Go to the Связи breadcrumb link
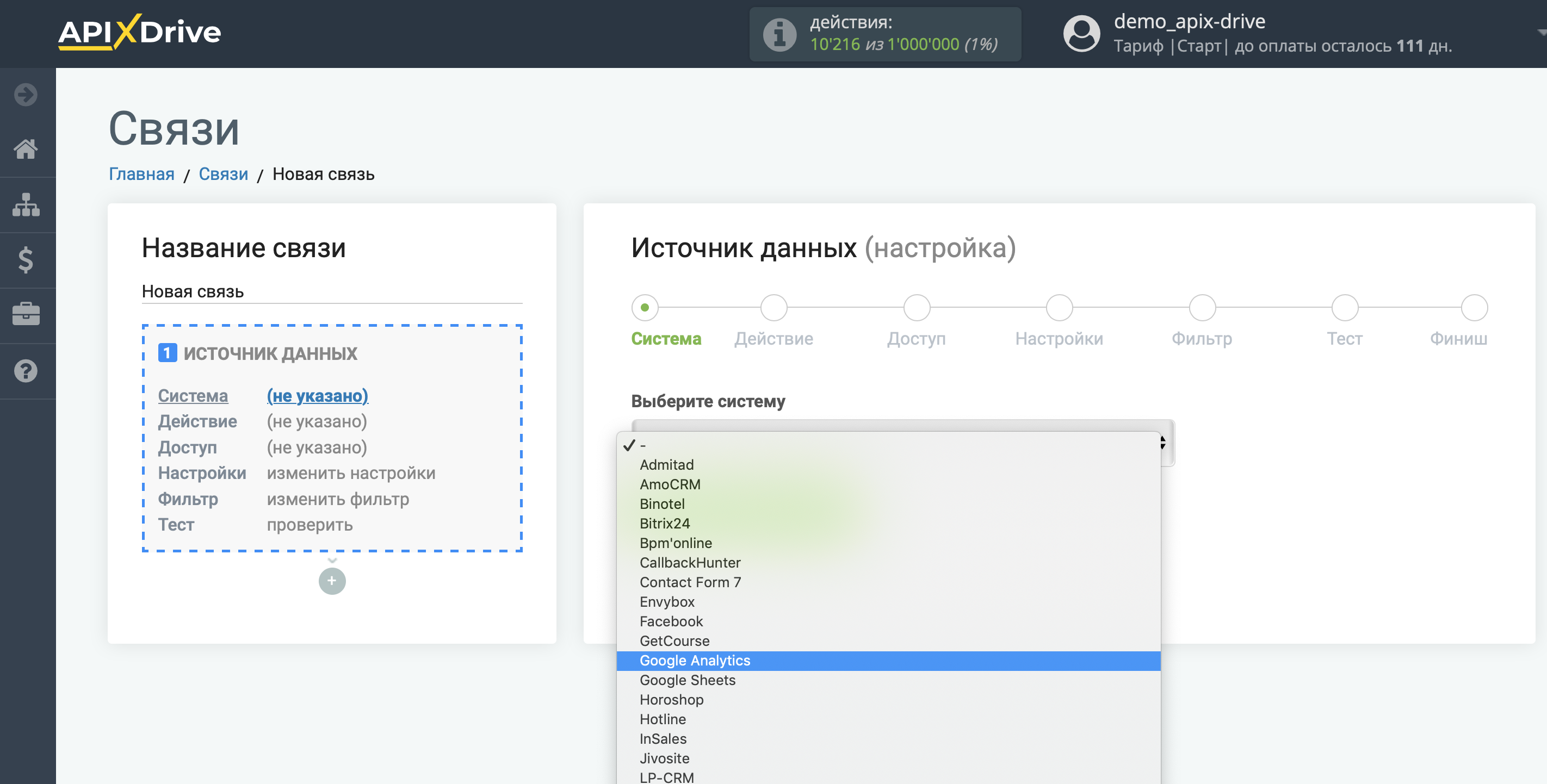Image resolution: width=1547 pixels, height=784 pixels. (x=224, y=174)
